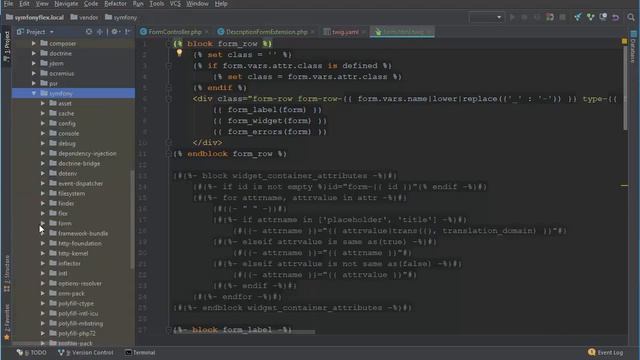Click the editor vertical scrollbar thumb

[625, 88]
